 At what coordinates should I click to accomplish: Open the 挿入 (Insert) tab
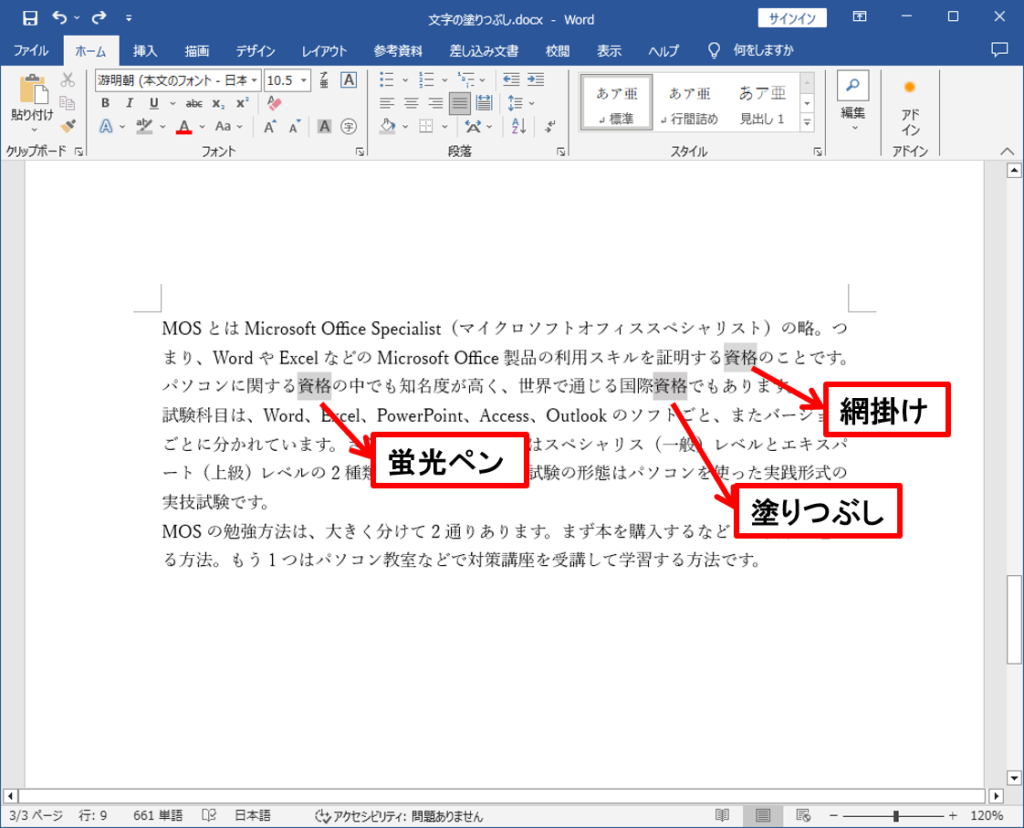[x=145, y=51]
